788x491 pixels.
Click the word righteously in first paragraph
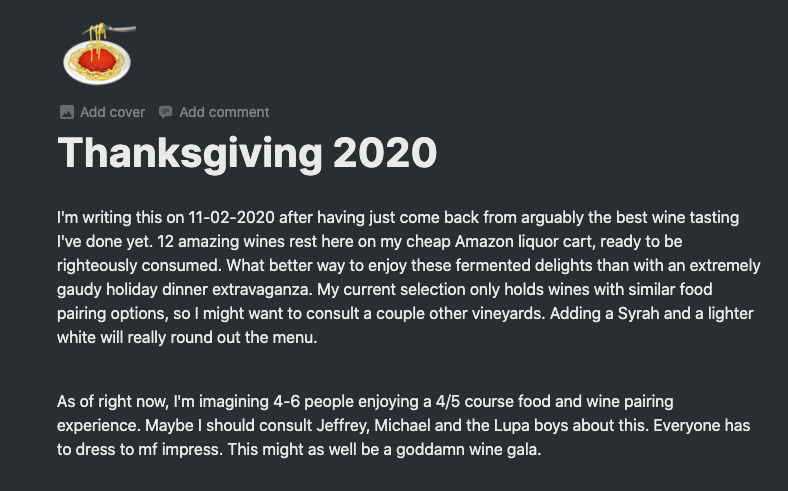[103, 266]
